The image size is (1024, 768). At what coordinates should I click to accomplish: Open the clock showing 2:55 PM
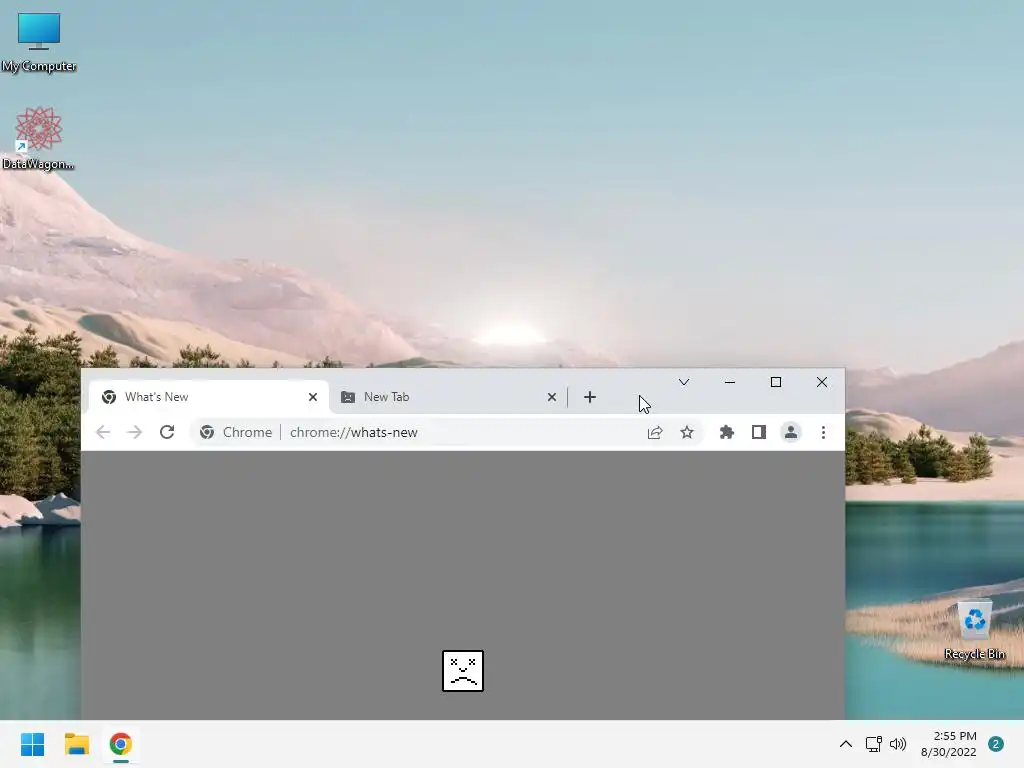tap(949, 744)
